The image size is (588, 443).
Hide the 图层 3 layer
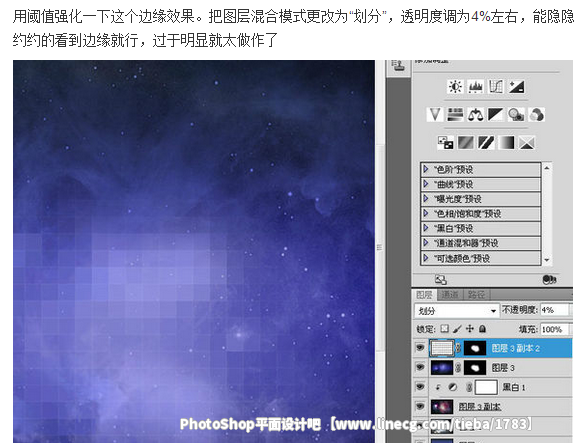(420, 367)
